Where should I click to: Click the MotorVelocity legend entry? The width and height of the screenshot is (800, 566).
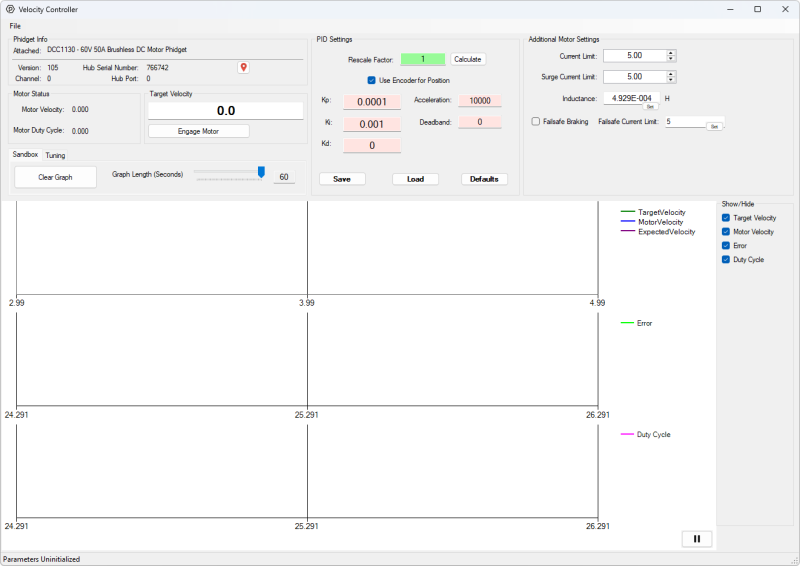point(652,222)
